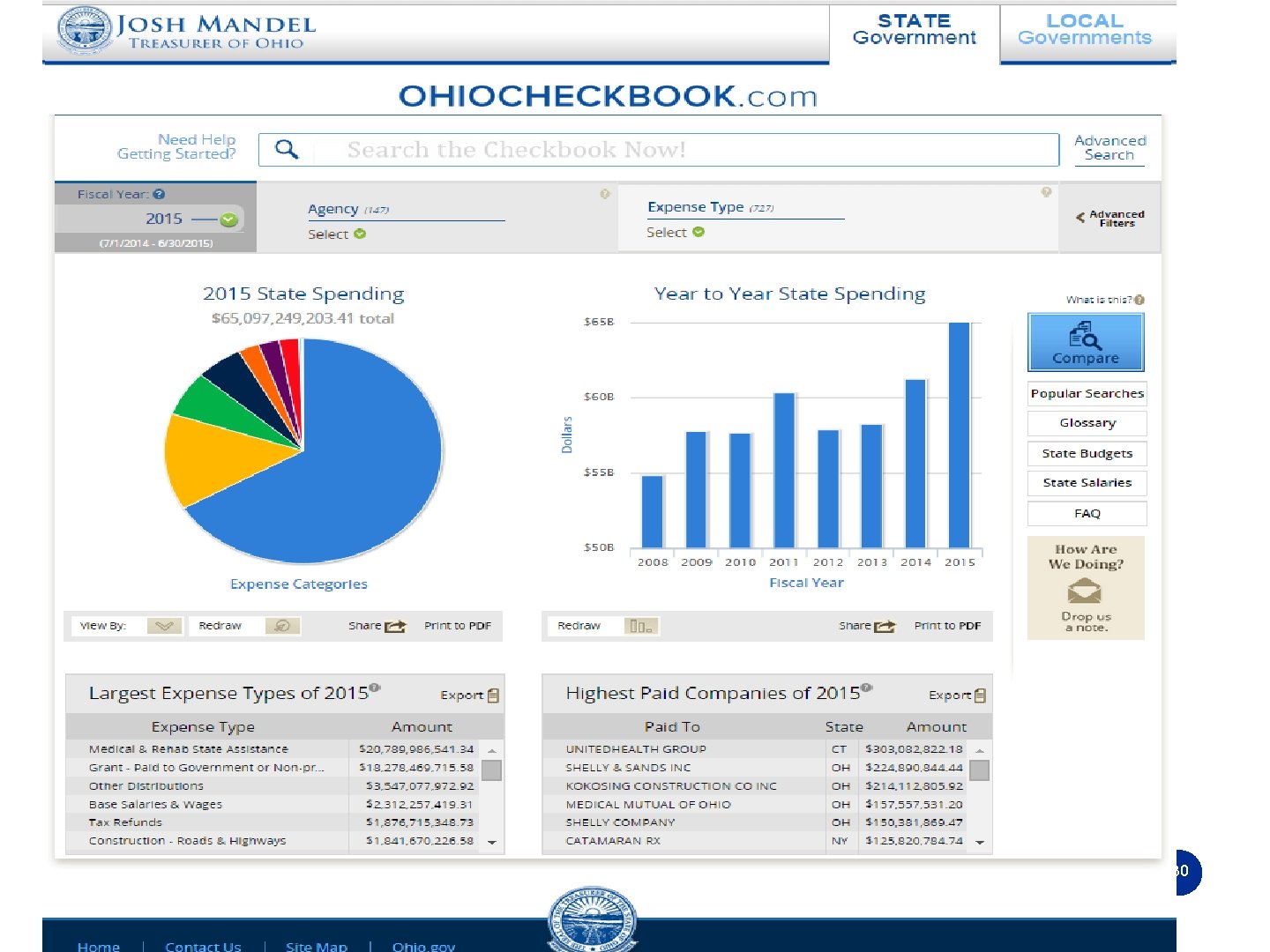Click the green pie slice
Screen dimensions: 1270x952
pos(220,405)
